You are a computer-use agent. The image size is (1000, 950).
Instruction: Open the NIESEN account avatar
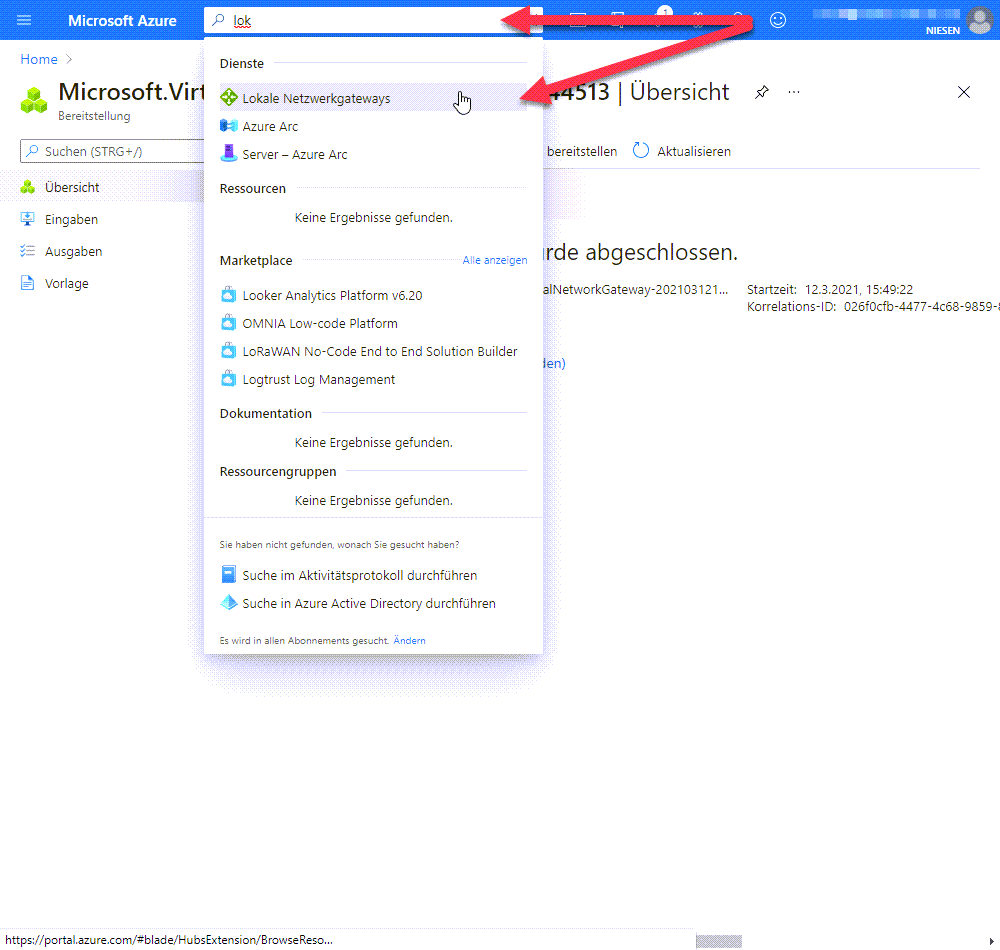click(x=980, y=20)
